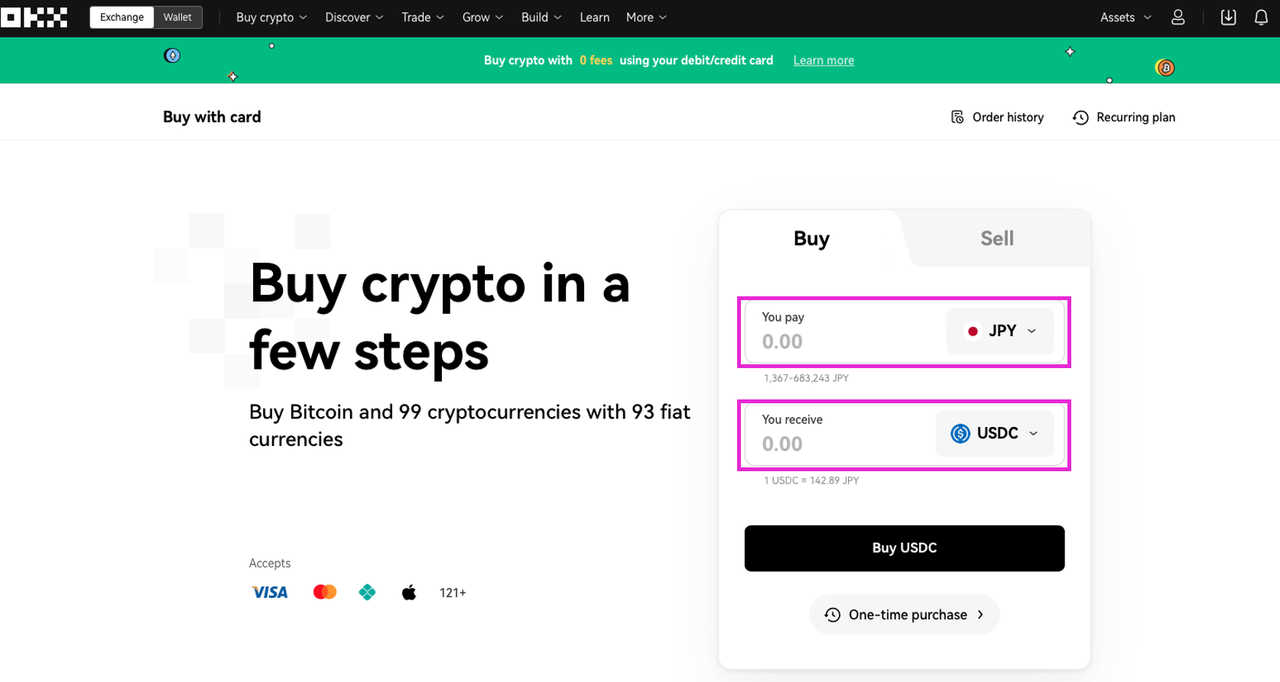The width and height of the screenshot is (1280, 682).
Task: Switch to Wallet mode
Action: pos(177,17)
